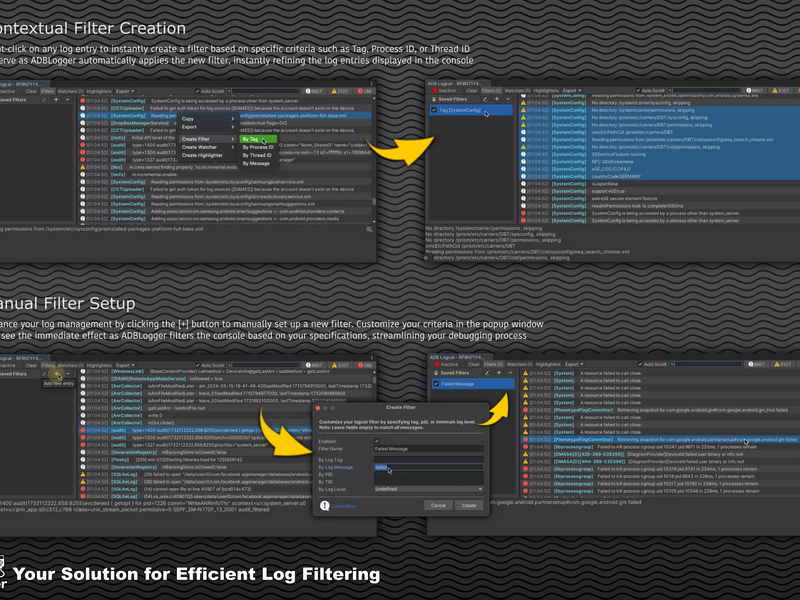
Task: Expand the Create Watcher submenu arrow
Action: [x=233, y=147]
